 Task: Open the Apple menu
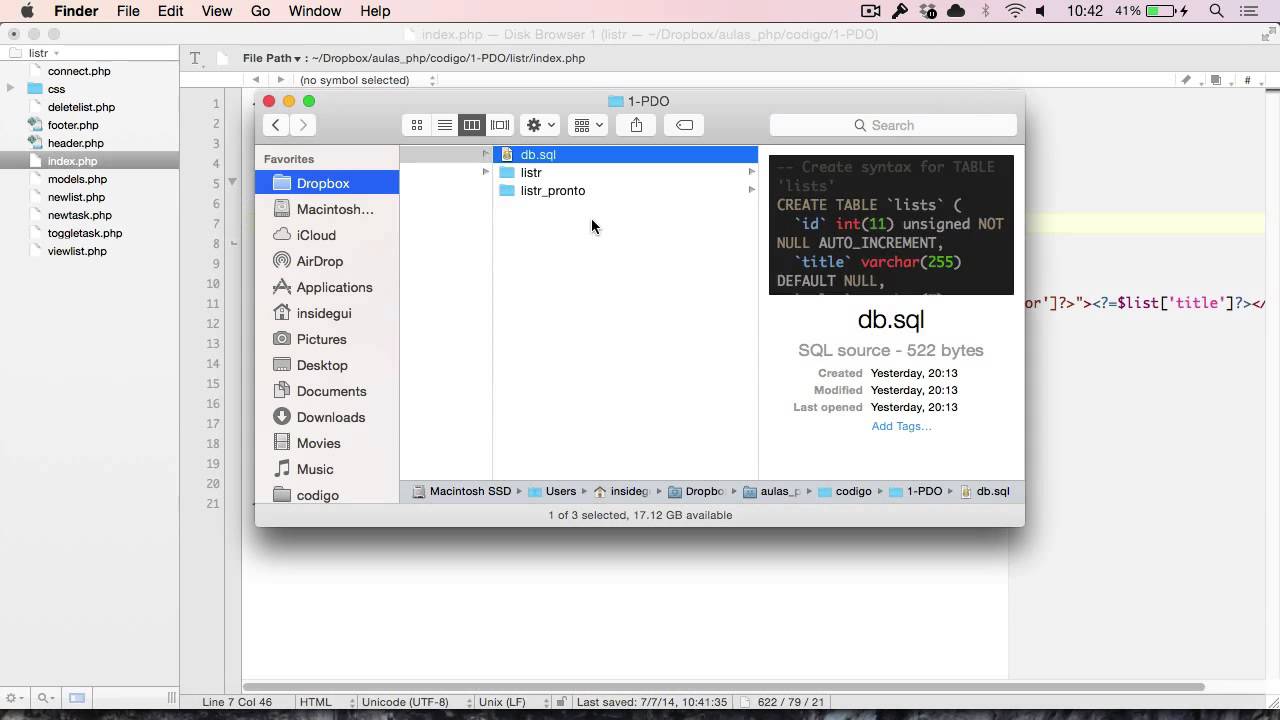coord(27,11)
